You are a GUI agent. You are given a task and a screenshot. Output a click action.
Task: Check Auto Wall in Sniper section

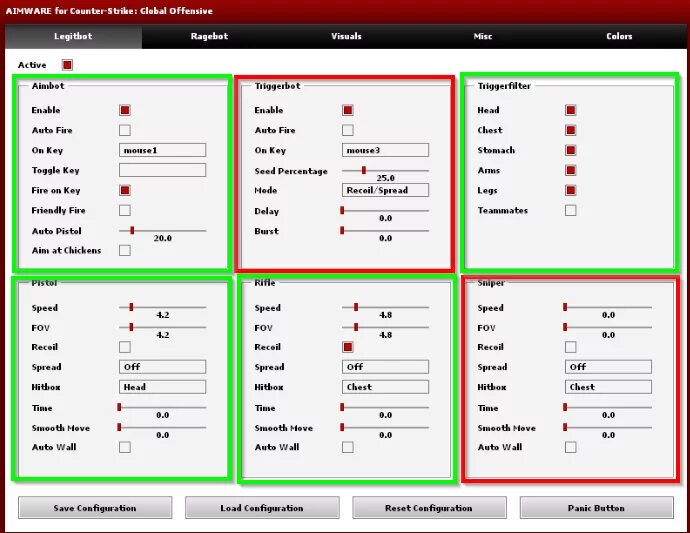click(x=571, y=448)
